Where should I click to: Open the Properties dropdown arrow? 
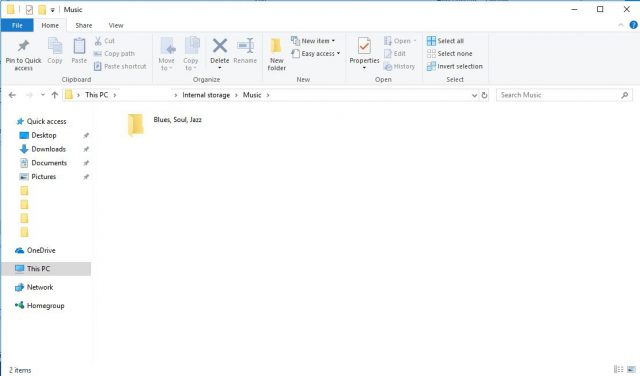coord(364,68)
